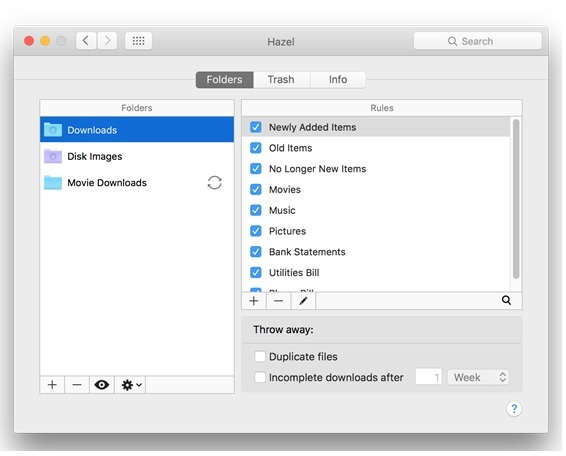Click the rules search magnifier icon

(506, 300)
